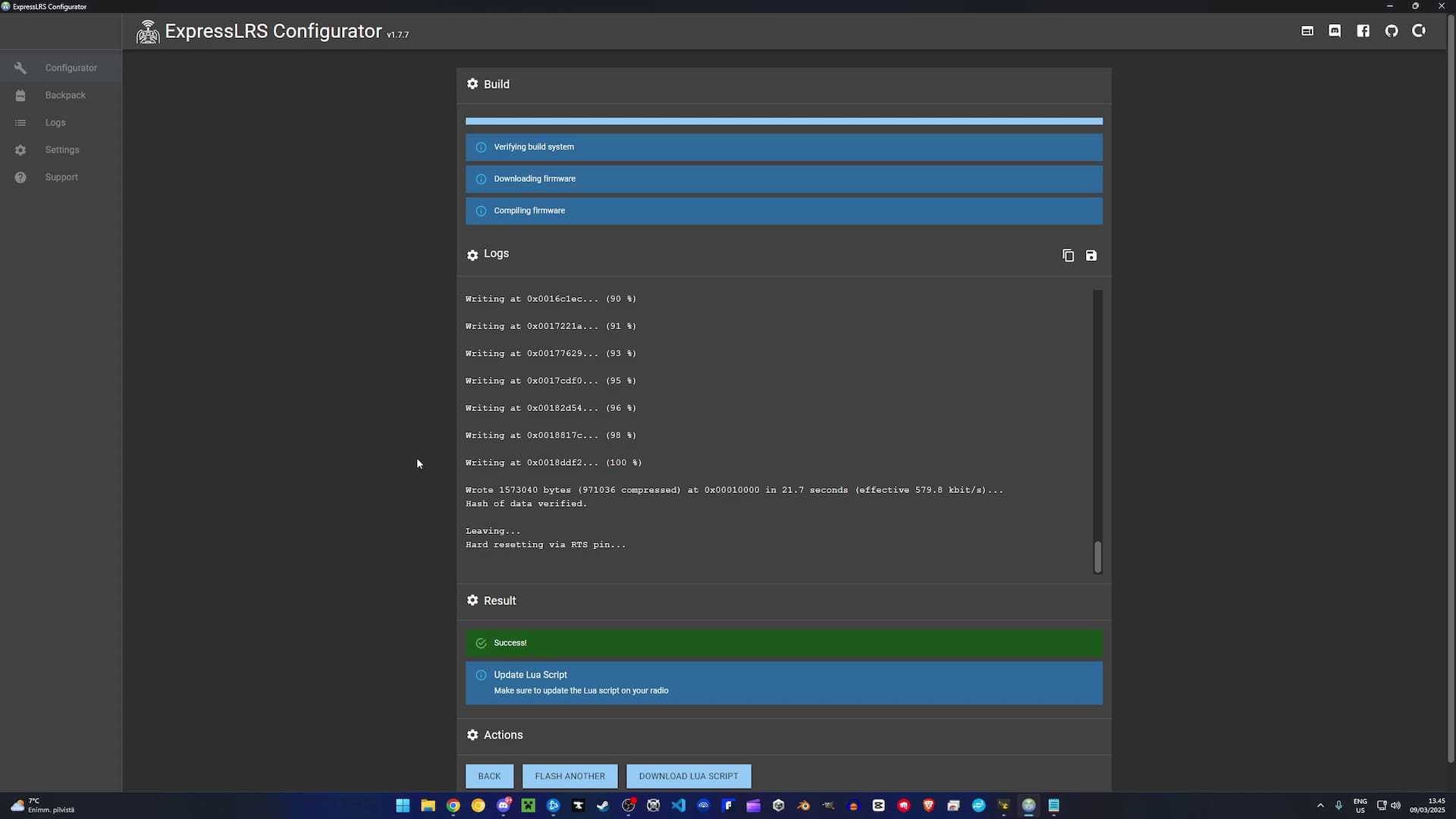Click the build progress bar
1456x819 pixels.
click(783, 121)
